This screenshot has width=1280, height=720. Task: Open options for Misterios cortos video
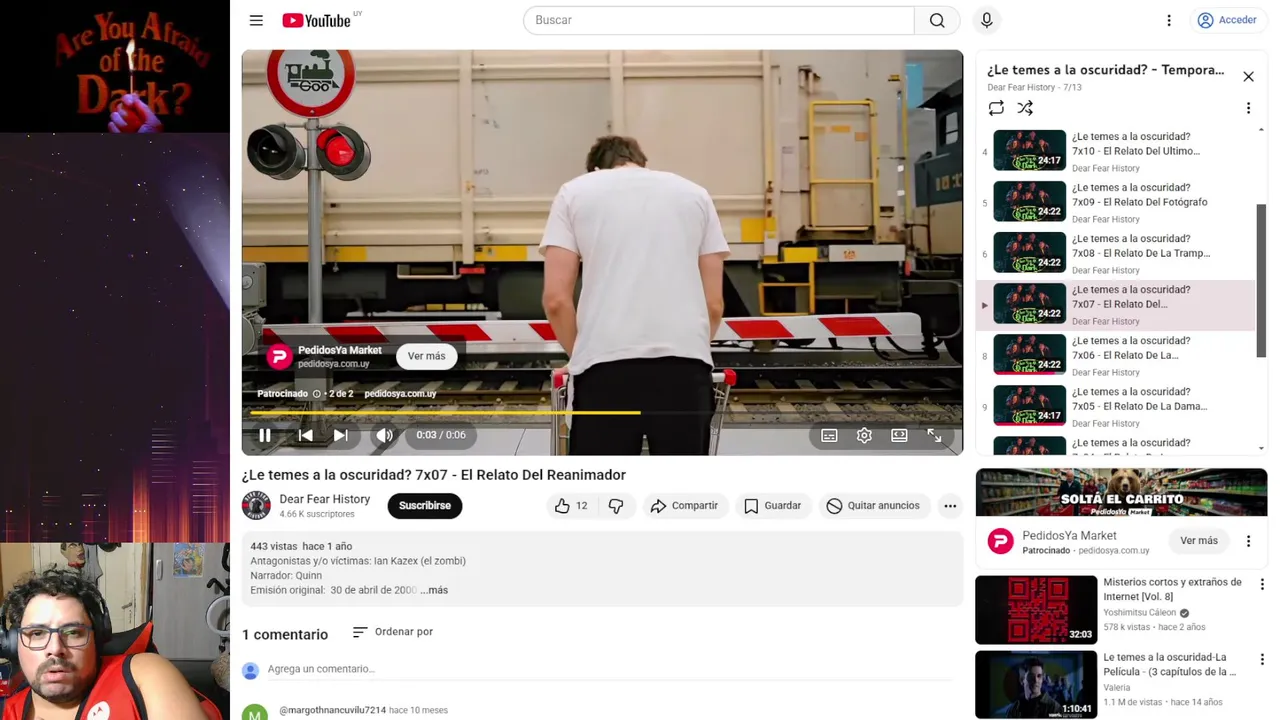1262,585
